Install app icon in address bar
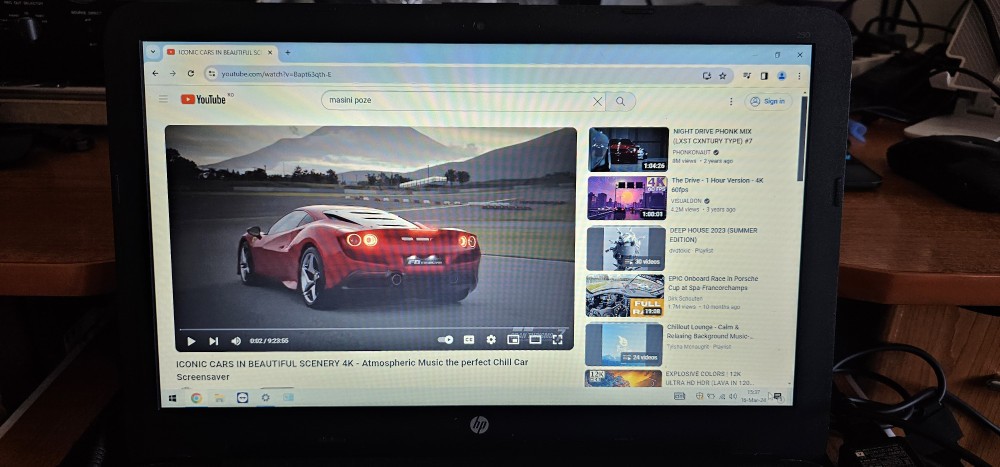Viewport: 1000px width, 467px height. tap(707, 75)
